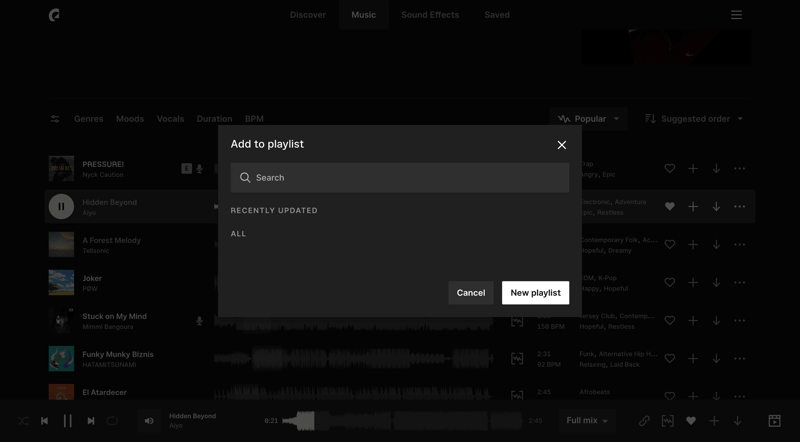
Task: Open the hamburger menu
Action: [736, 15]
